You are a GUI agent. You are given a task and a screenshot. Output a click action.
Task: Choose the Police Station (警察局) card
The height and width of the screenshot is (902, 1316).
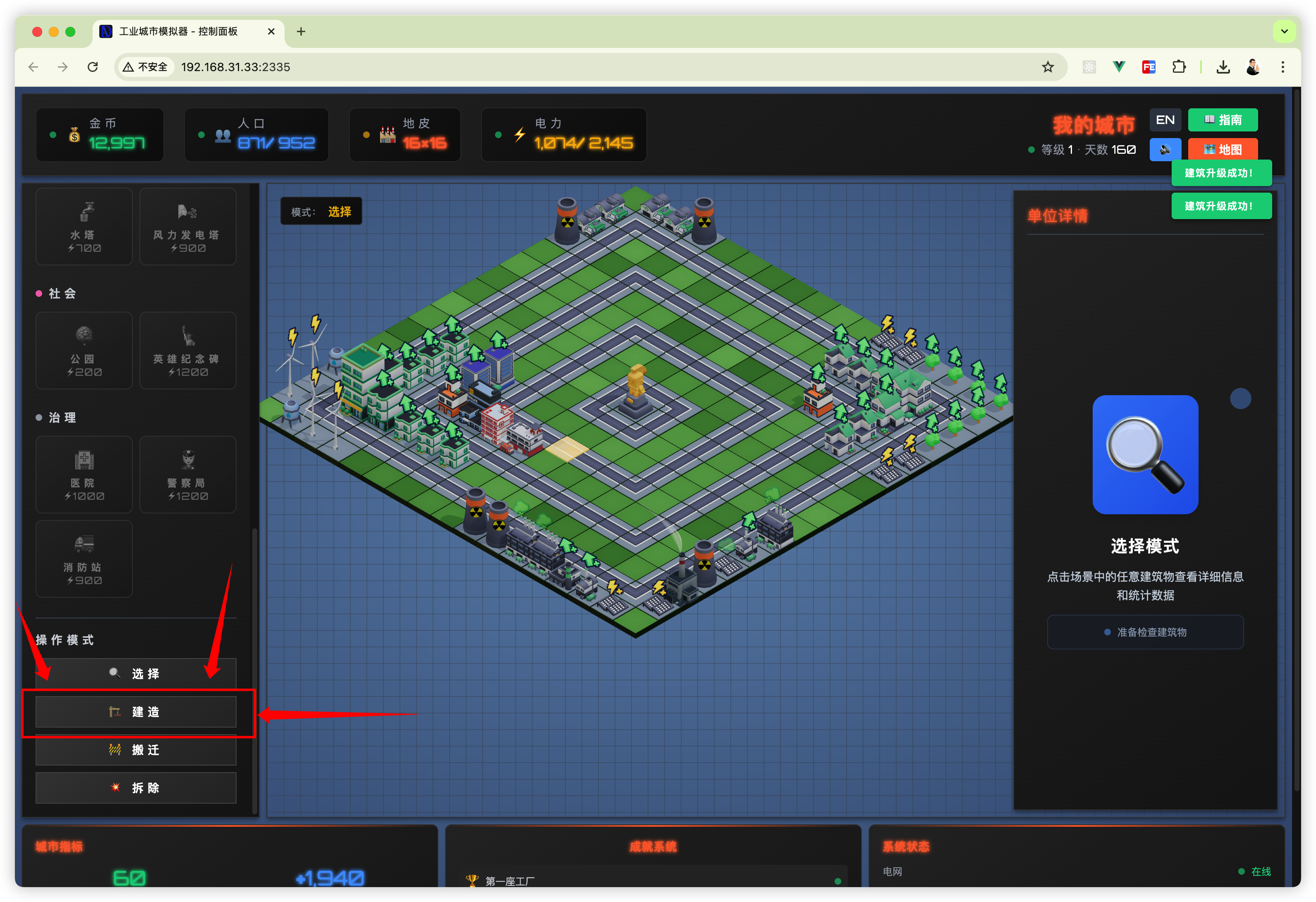[187, 474]
